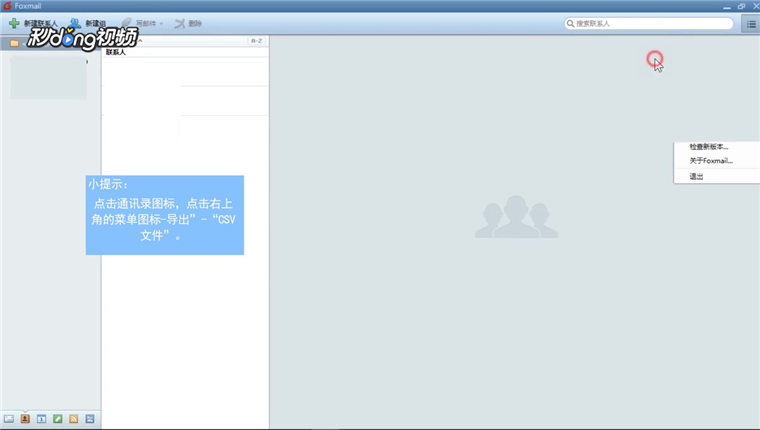Toggle the A-Z sort button
Viewport: 760px width, 430px height.
coord(256,41)
